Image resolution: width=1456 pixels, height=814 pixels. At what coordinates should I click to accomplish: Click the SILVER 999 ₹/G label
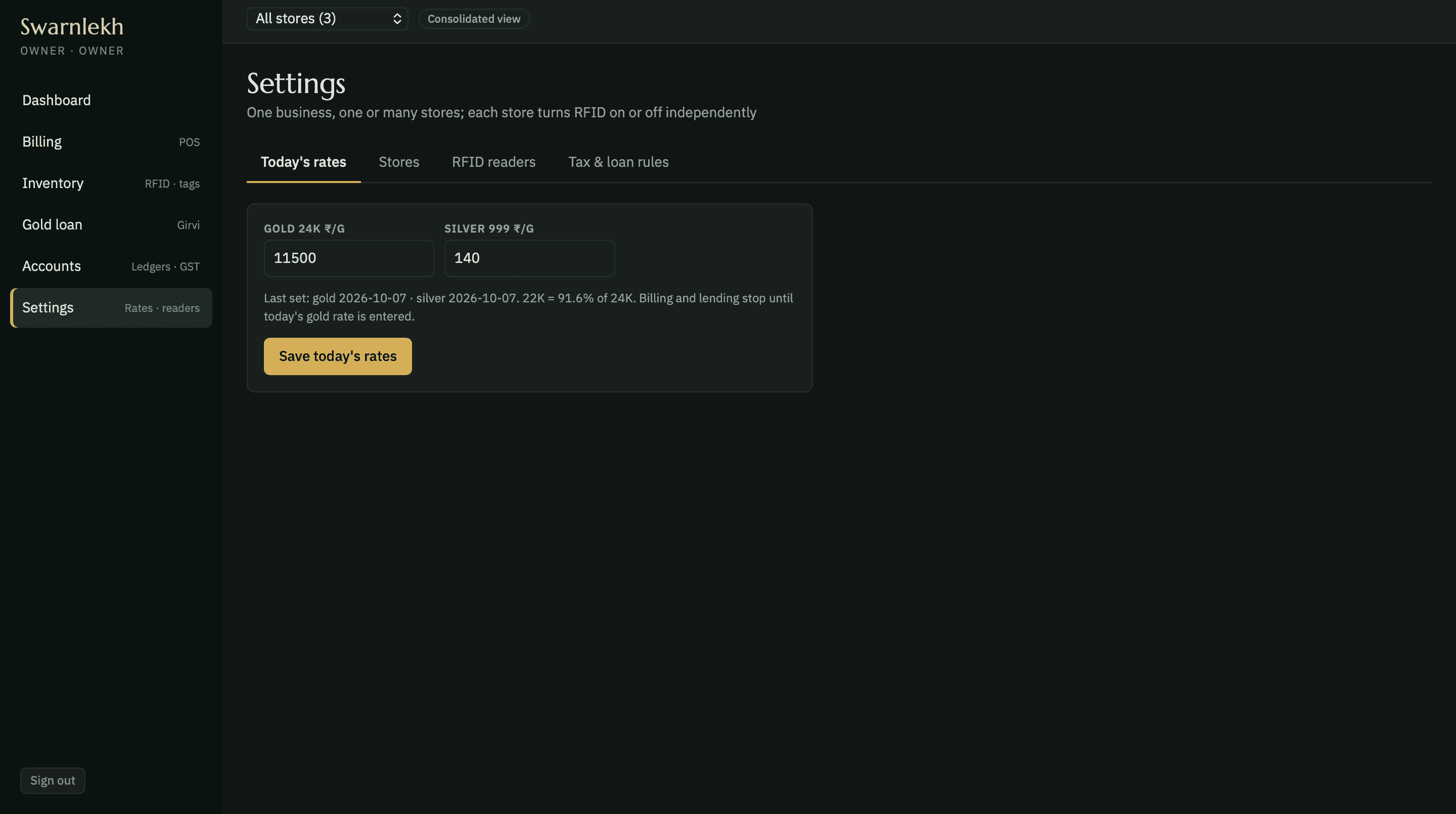click(x=489, y=229)
